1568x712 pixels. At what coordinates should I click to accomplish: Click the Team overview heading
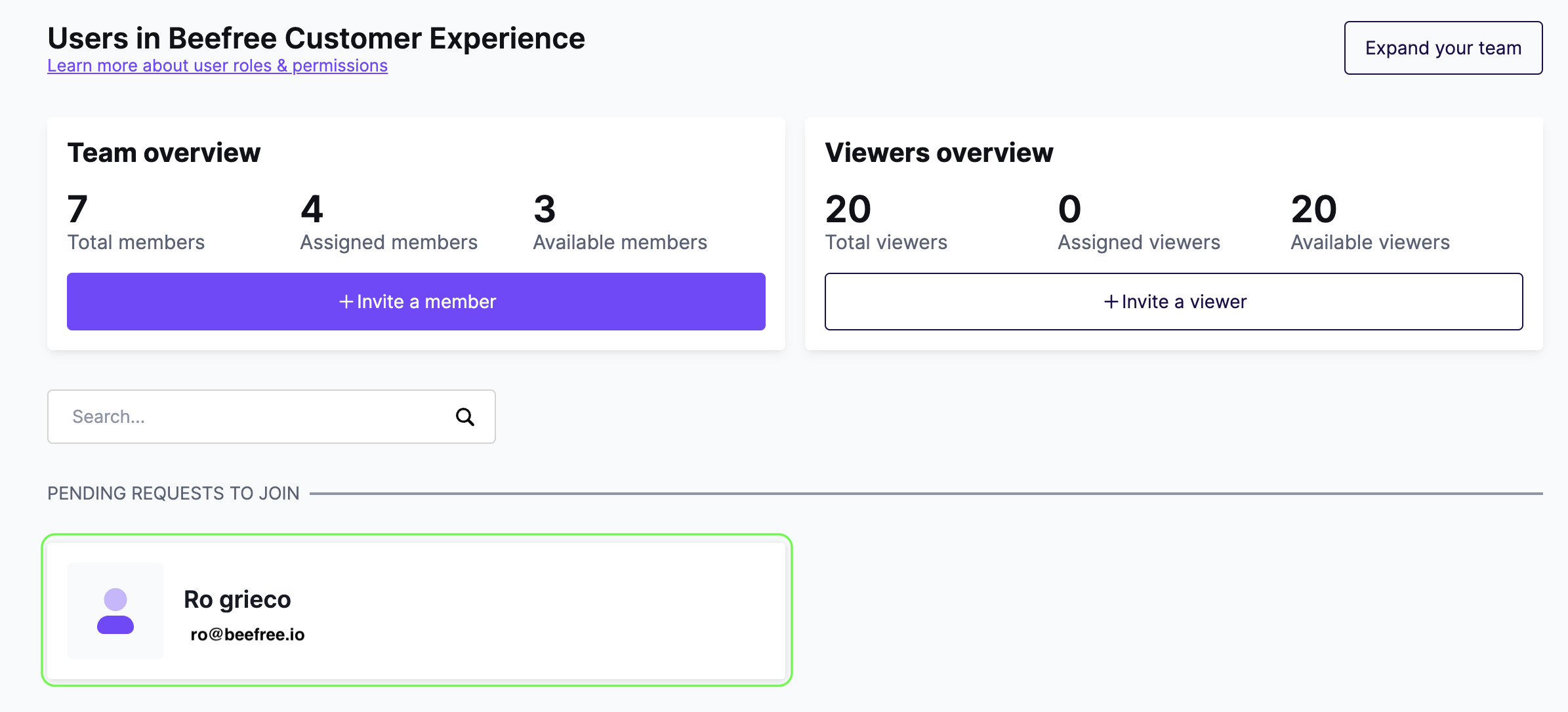164,153
